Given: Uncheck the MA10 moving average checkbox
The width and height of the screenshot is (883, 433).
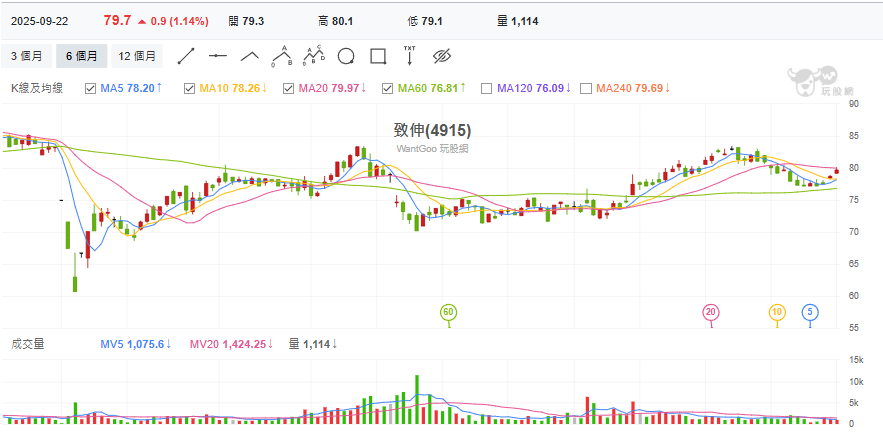Looking at the screenshot, I should pyautogui.click(x=190, y=89).
